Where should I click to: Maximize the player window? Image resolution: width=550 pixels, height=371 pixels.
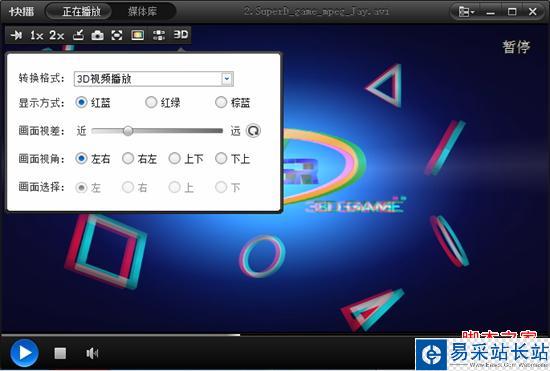pos(512,12)
